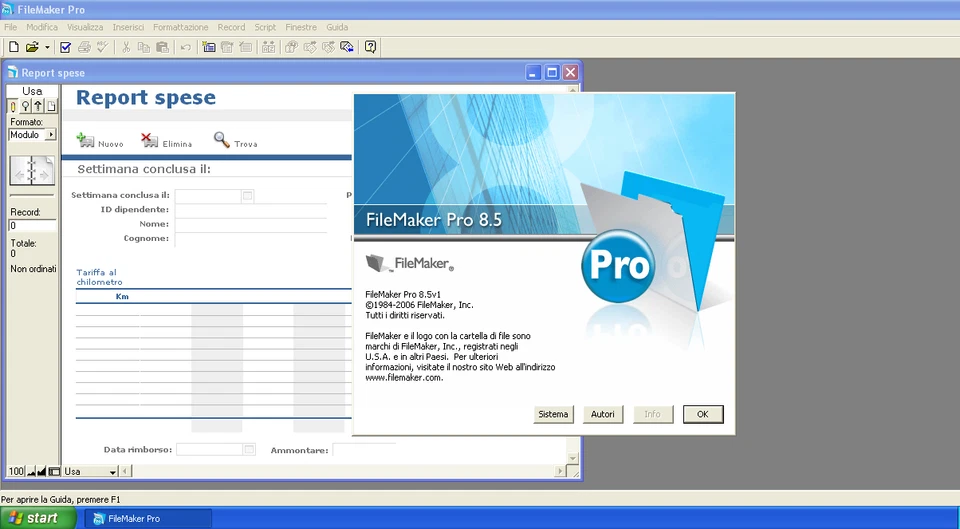Click the Find toolbar icon
The height and width of the screenshot is (529, 960).
tap(291, 47)
